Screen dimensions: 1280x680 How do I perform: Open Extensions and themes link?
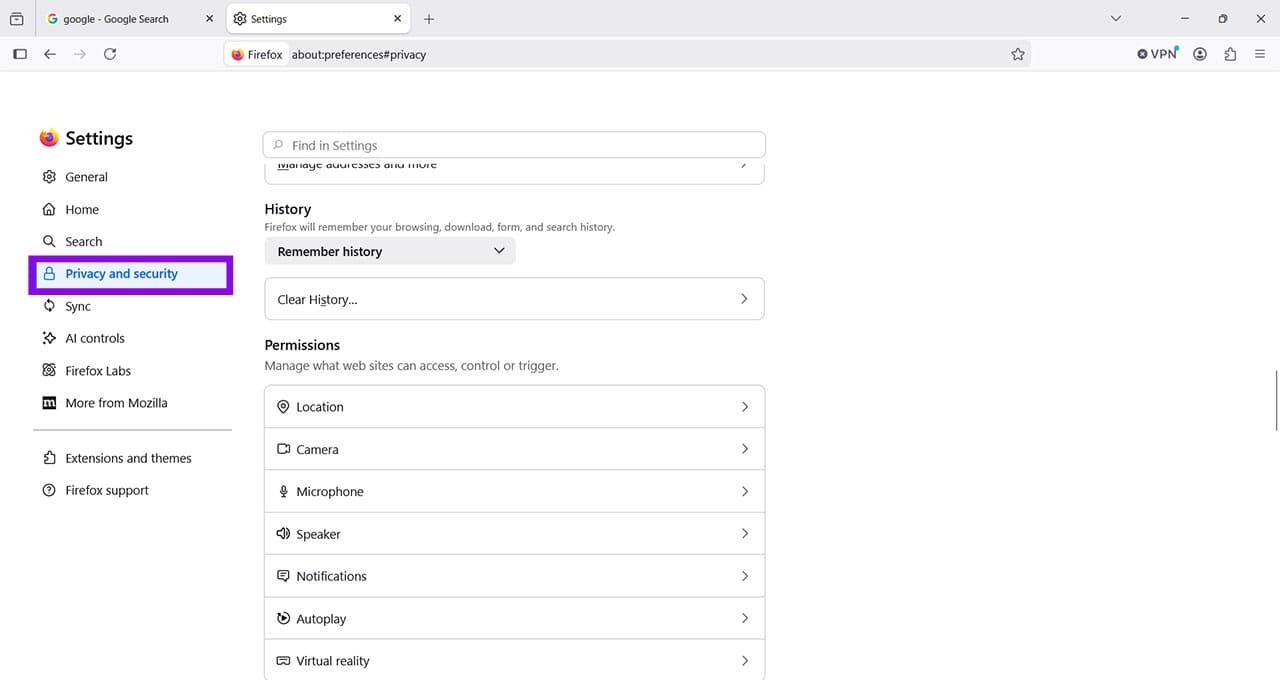pyautogui.click(x=130, y=458)
